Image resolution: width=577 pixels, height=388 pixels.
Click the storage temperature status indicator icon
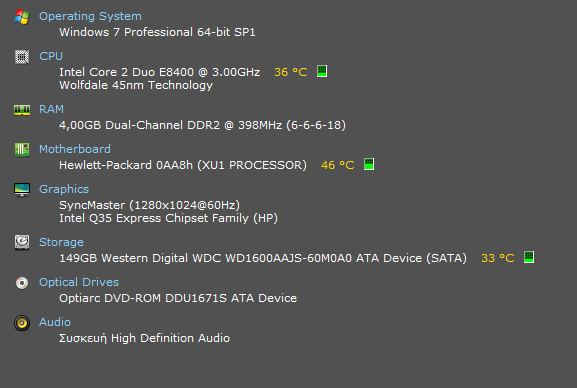[529, 257]
